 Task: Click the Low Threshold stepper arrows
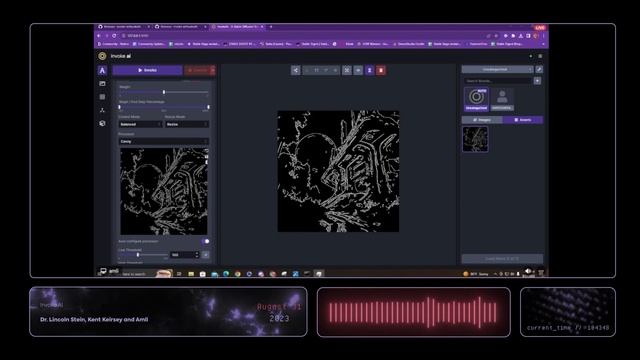click(x=197, y=255)
